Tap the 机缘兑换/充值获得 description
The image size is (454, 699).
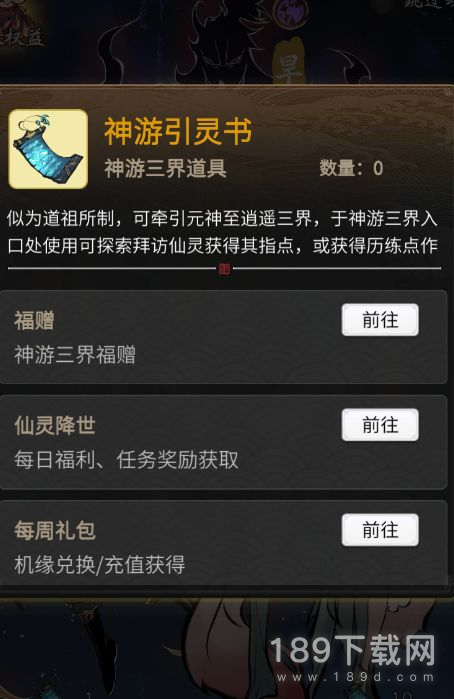[x=99, y=565]
